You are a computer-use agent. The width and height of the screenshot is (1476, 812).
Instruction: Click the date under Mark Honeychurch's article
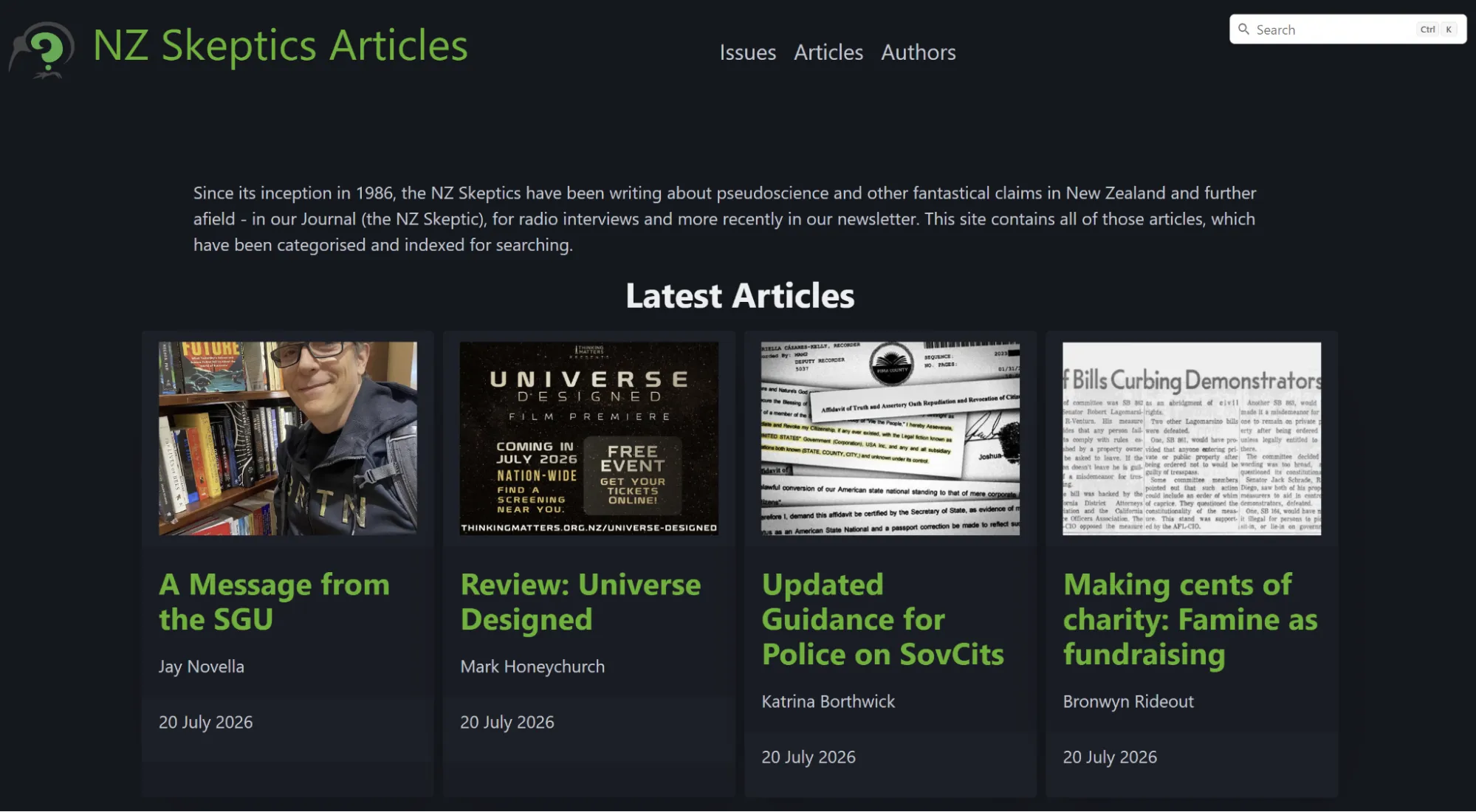click(x=507, y=722)
